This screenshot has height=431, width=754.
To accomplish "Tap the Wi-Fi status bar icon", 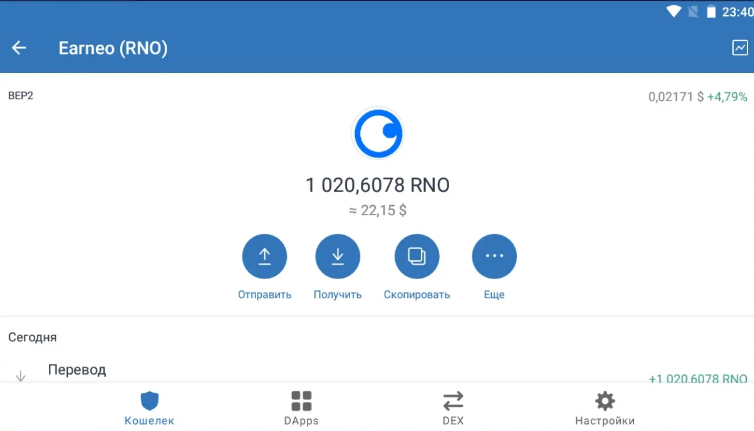I will (674, 12).
